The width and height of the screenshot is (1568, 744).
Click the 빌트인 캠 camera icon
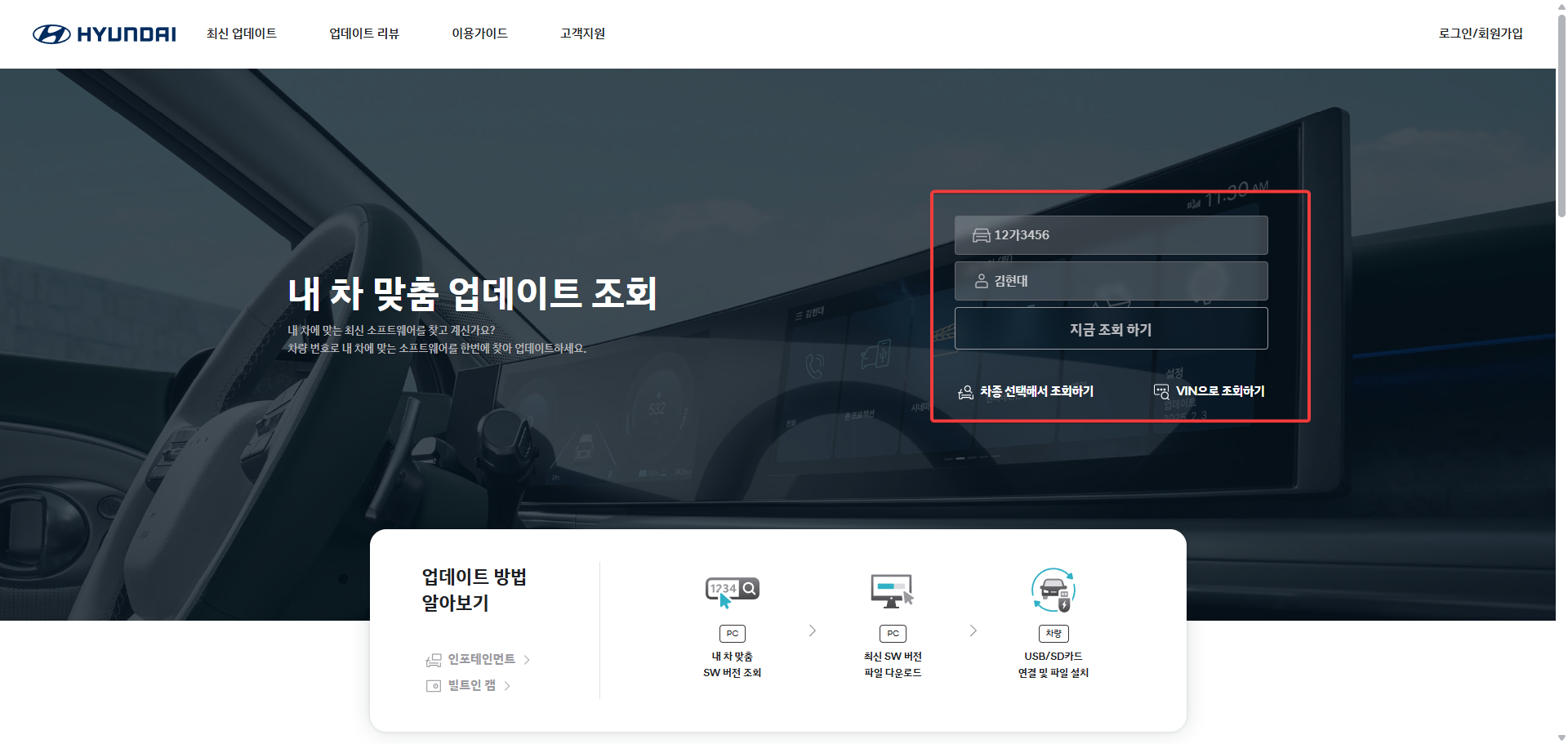pyautogui.click(x=434, y=685)
